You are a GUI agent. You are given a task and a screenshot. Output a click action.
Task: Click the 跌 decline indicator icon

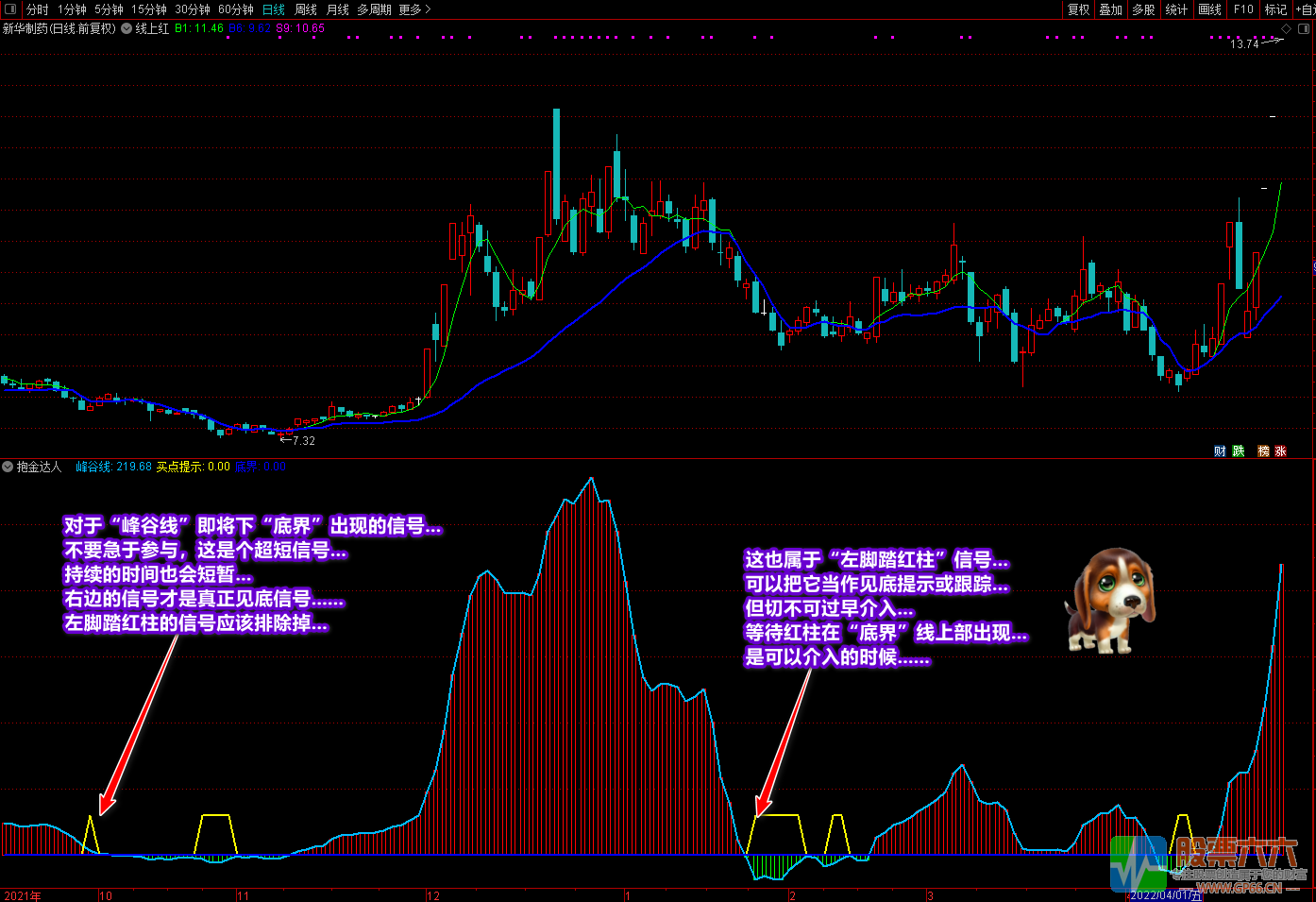coord(1239,451)
